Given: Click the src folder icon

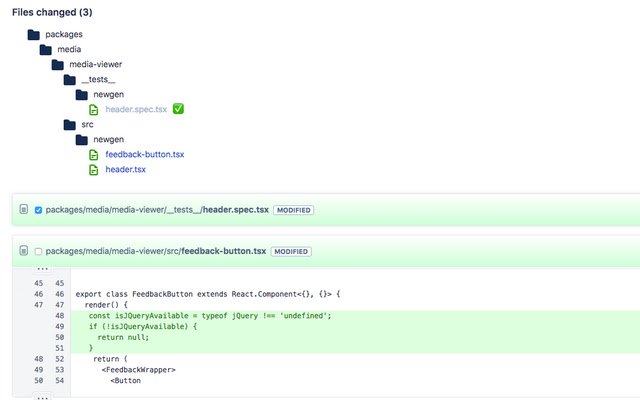Looking at the screenshot, I should (x=70, y=125).
